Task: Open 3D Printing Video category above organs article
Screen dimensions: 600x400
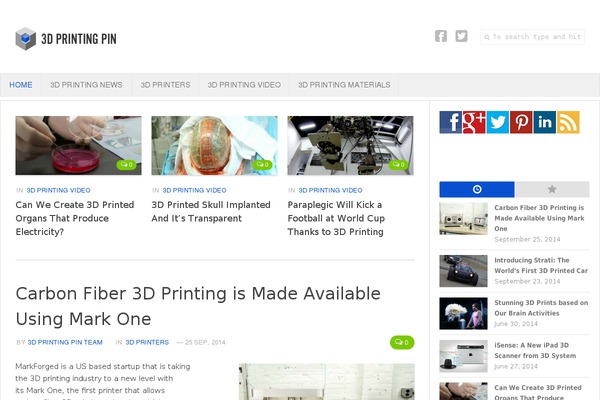Action: tap(59, 190)
